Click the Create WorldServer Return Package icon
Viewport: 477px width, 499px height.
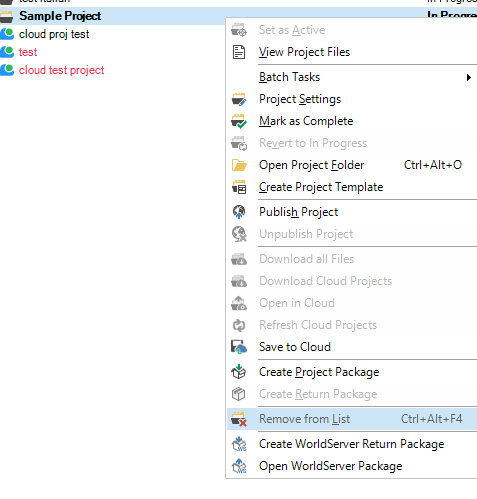[x=239, y=444]
